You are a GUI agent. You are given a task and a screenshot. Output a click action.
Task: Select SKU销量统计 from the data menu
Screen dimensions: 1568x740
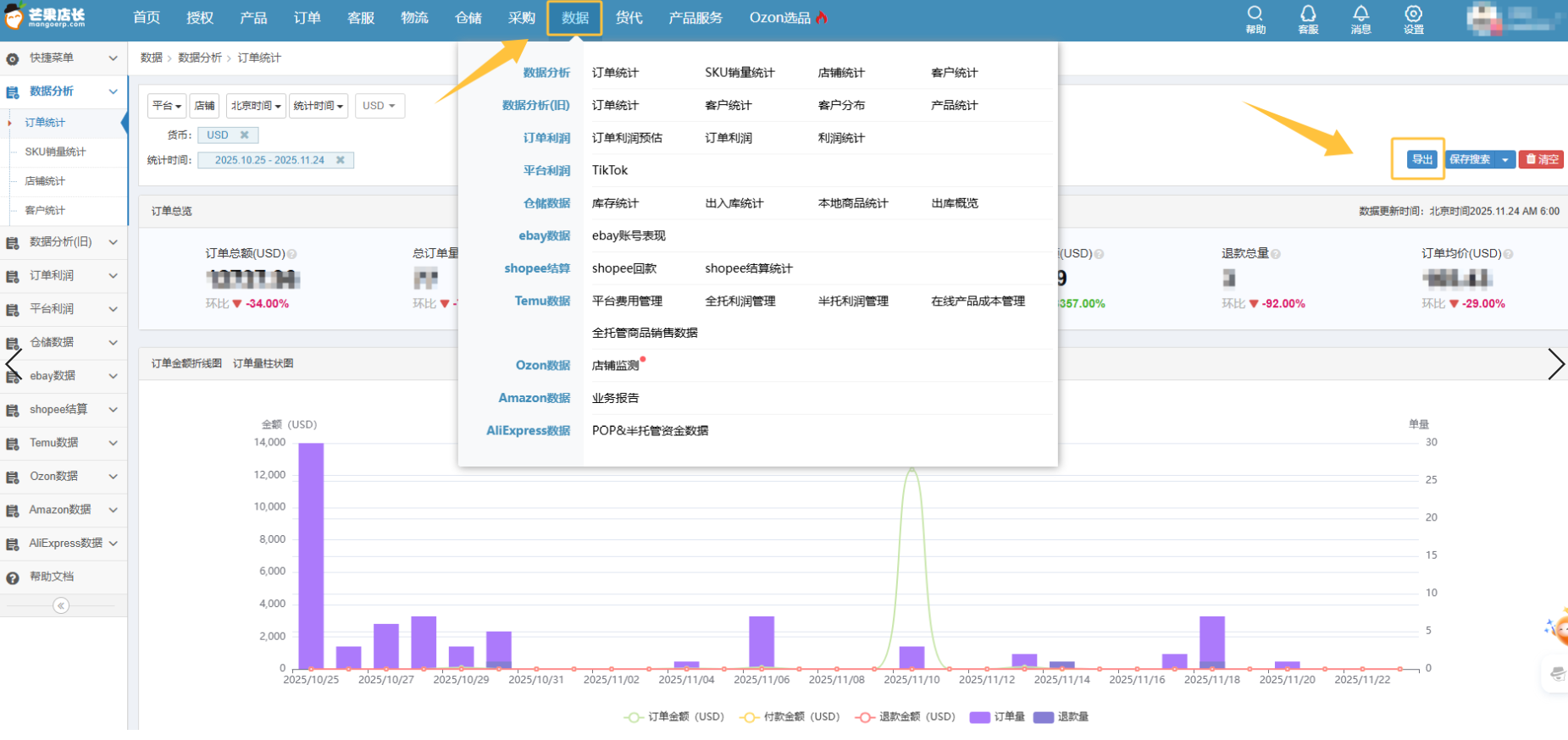740,73
